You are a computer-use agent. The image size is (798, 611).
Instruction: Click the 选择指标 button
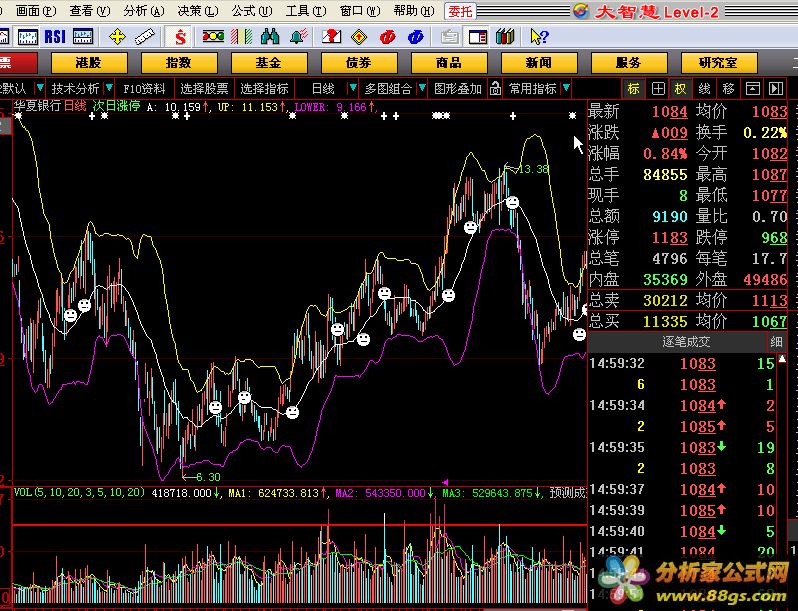pos(264,89)
